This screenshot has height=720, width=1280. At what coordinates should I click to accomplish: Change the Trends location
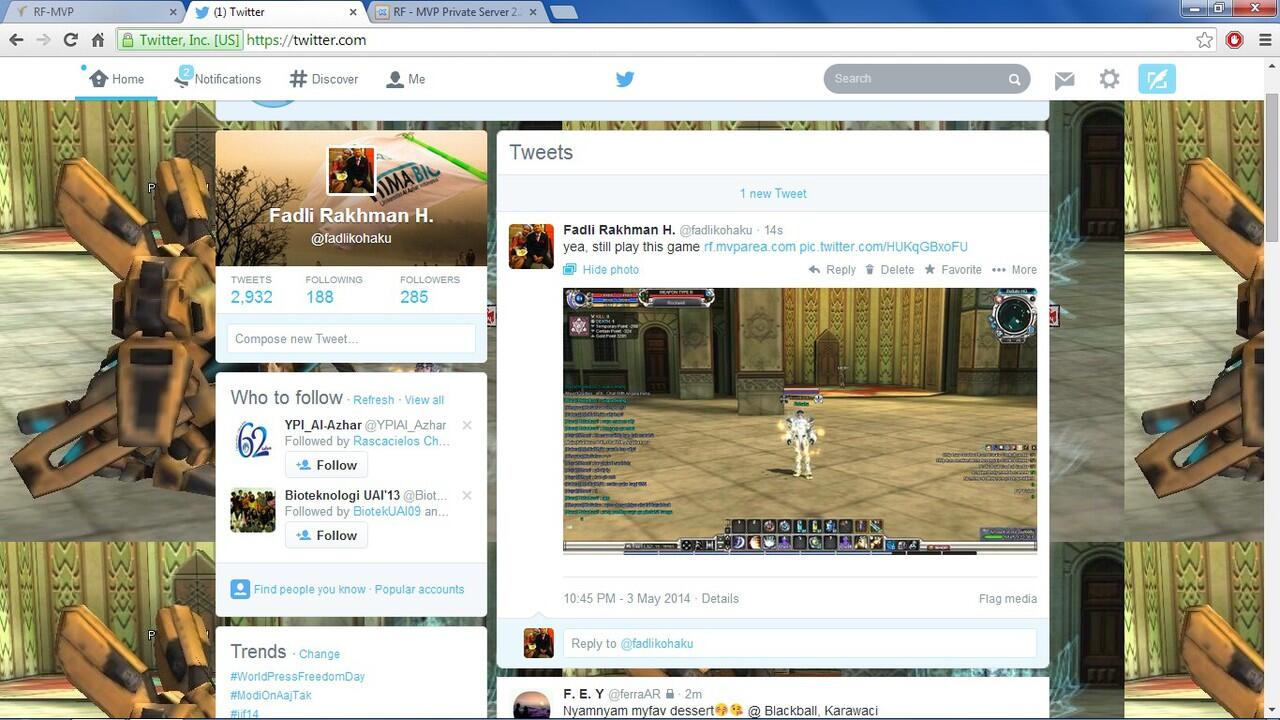tap(319, 654)
